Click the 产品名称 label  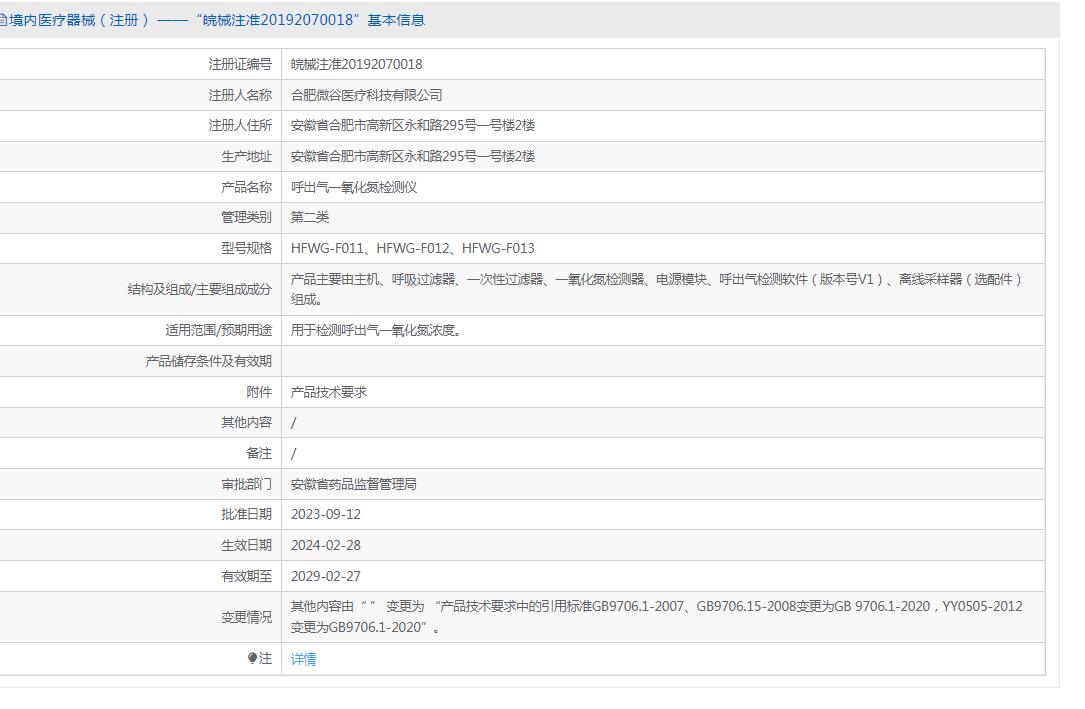point(246,187)
